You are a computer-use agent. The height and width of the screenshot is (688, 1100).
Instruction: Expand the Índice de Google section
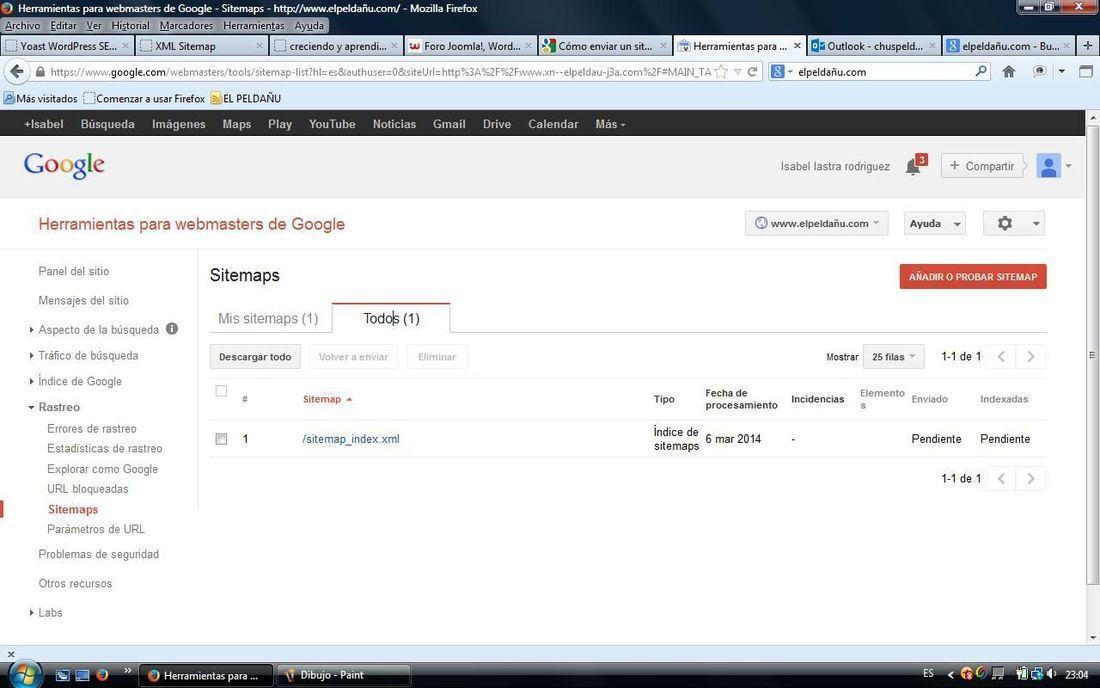32,382
